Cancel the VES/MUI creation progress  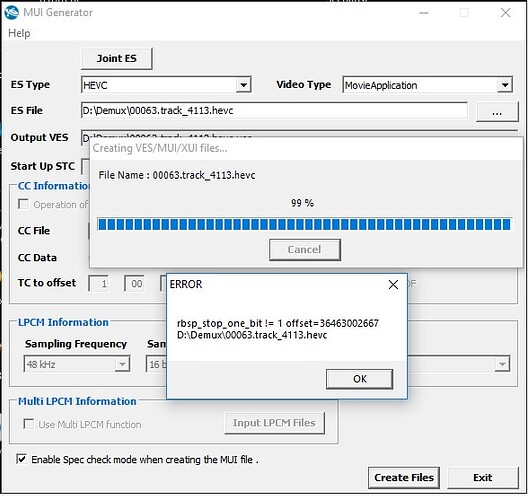pos(305,250)
